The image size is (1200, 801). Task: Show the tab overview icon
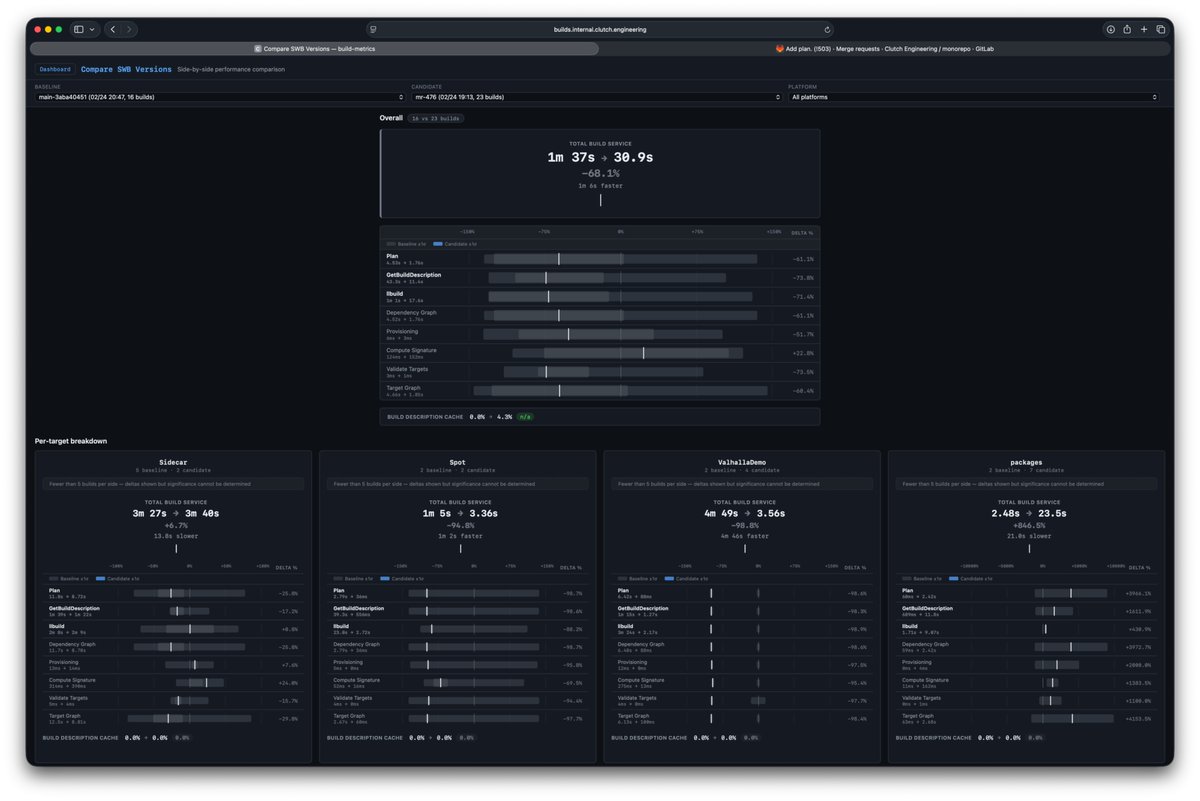coord(1161,30)
